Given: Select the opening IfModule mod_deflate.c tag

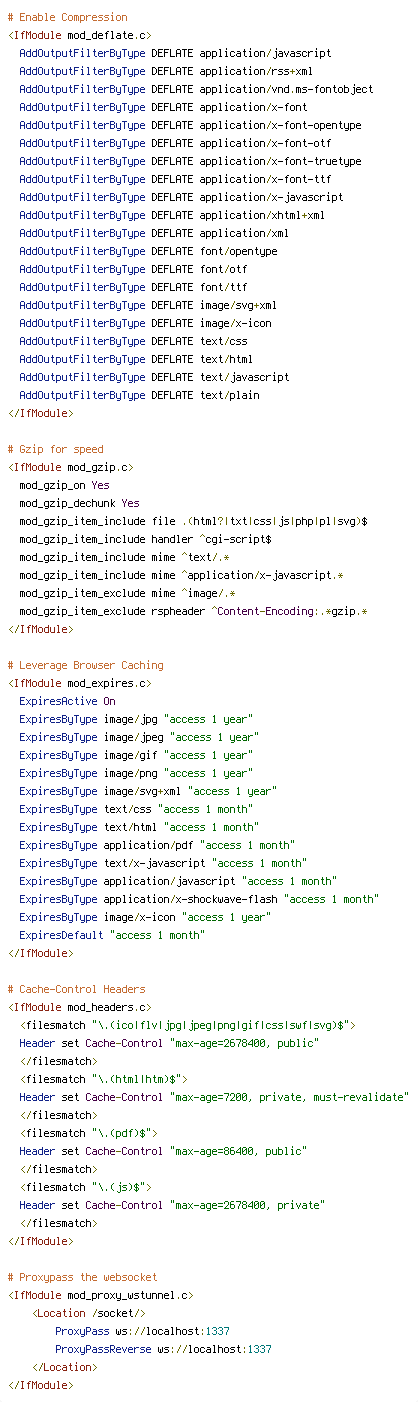Looking at the screenshot, I should (79, 35).
